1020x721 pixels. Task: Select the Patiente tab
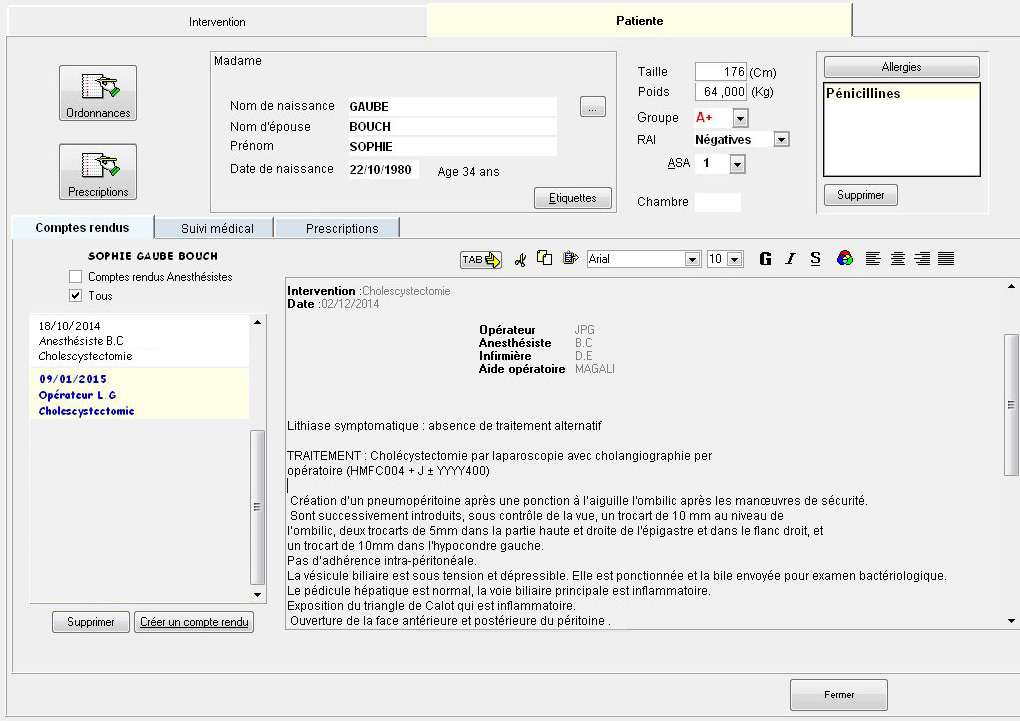639,21
